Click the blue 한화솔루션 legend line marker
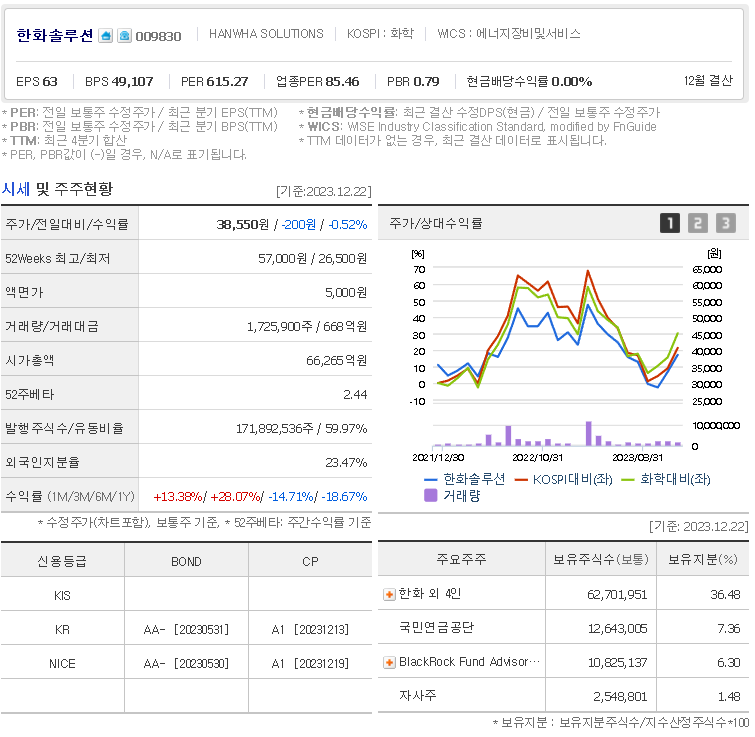The height and width of the screenshot is (737, 755). click(x=430, y=479)
